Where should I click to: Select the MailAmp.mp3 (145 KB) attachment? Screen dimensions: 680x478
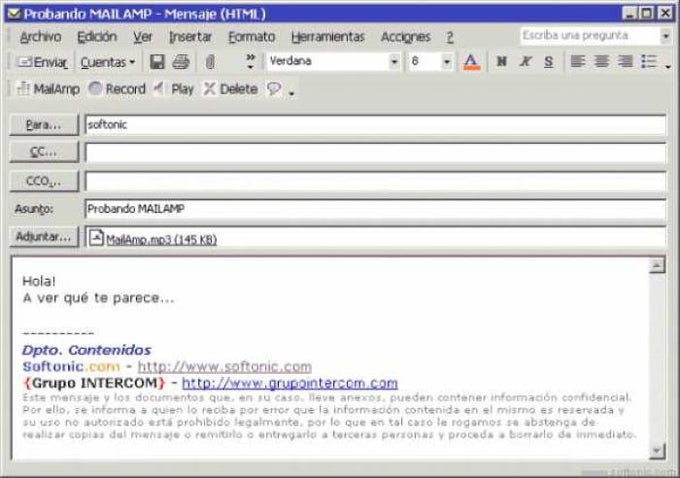click(x=161, y=239)
